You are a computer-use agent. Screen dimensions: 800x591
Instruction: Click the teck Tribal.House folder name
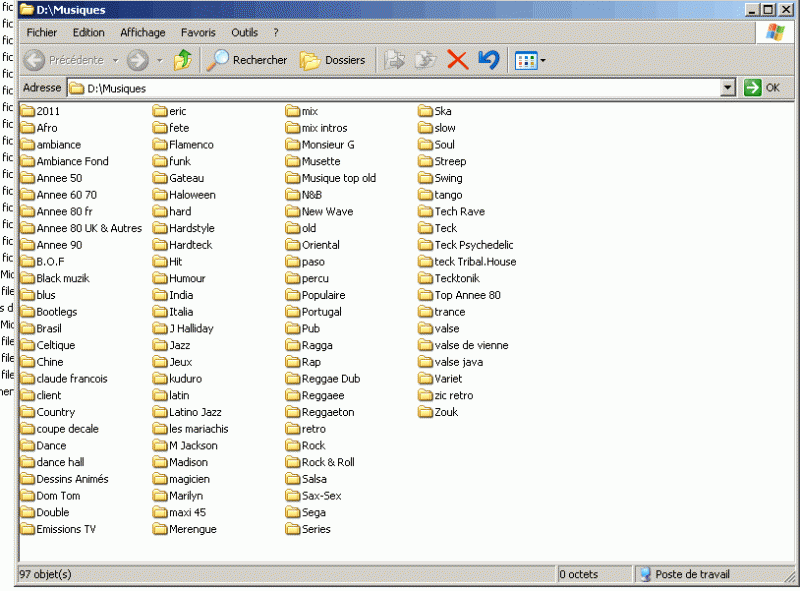(x=476, y=262)
